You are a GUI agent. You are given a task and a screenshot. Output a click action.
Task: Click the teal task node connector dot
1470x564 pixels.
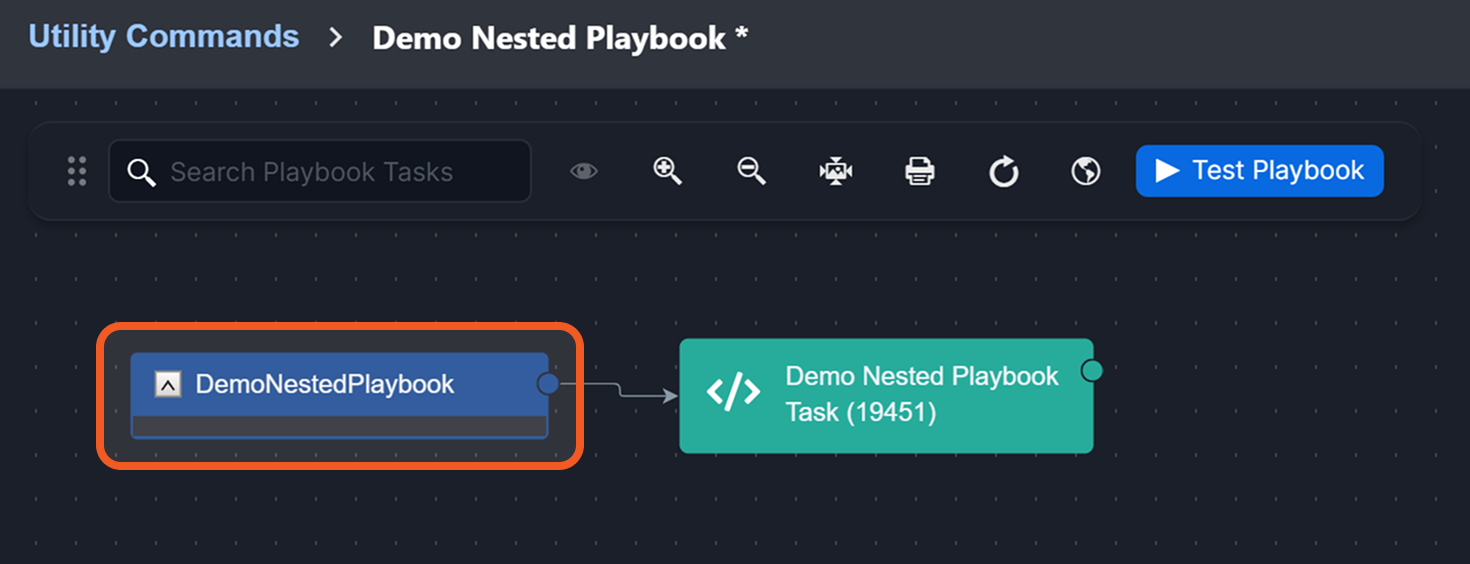point(1092,371)
